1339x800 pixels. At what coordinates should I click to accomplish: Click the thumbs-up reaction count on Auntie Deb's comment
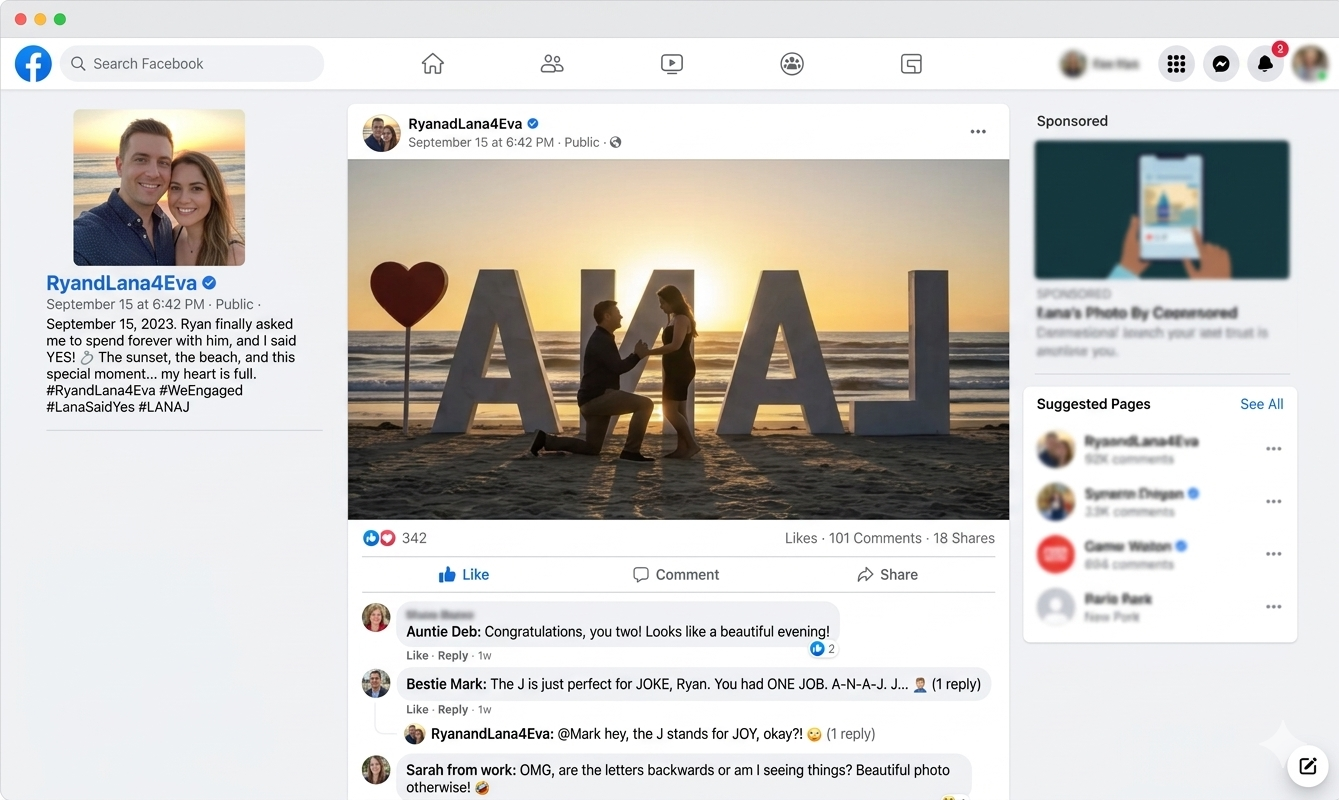tap(822, 648)
